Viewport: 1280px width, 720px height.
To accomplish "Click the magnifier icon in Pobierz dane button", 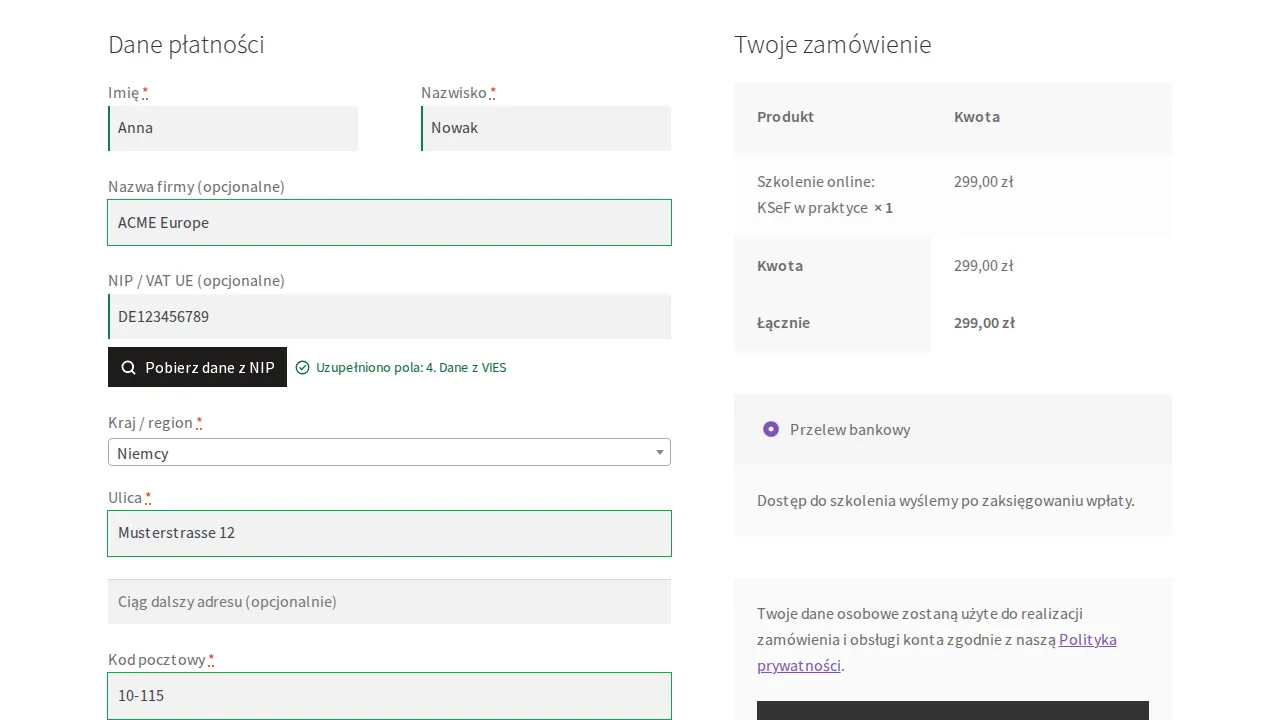I will [x=128, y=367].
